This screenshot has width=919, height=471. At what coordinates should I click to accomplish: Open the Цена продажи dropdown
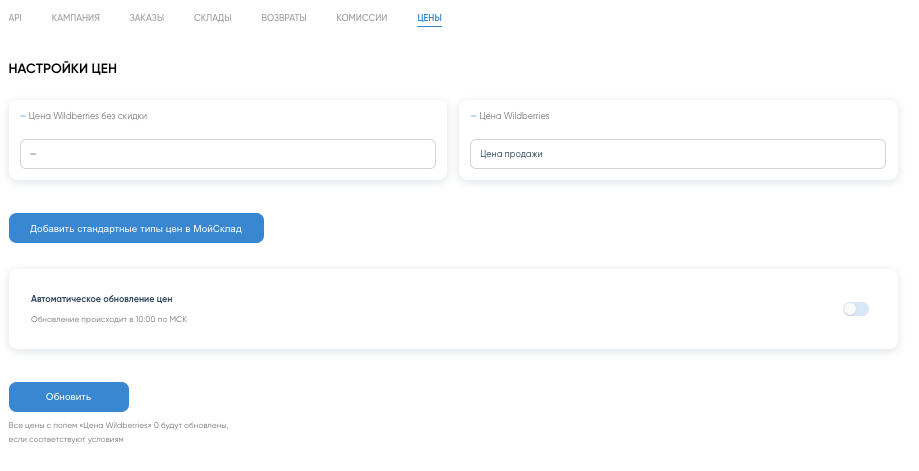[678, 154]
